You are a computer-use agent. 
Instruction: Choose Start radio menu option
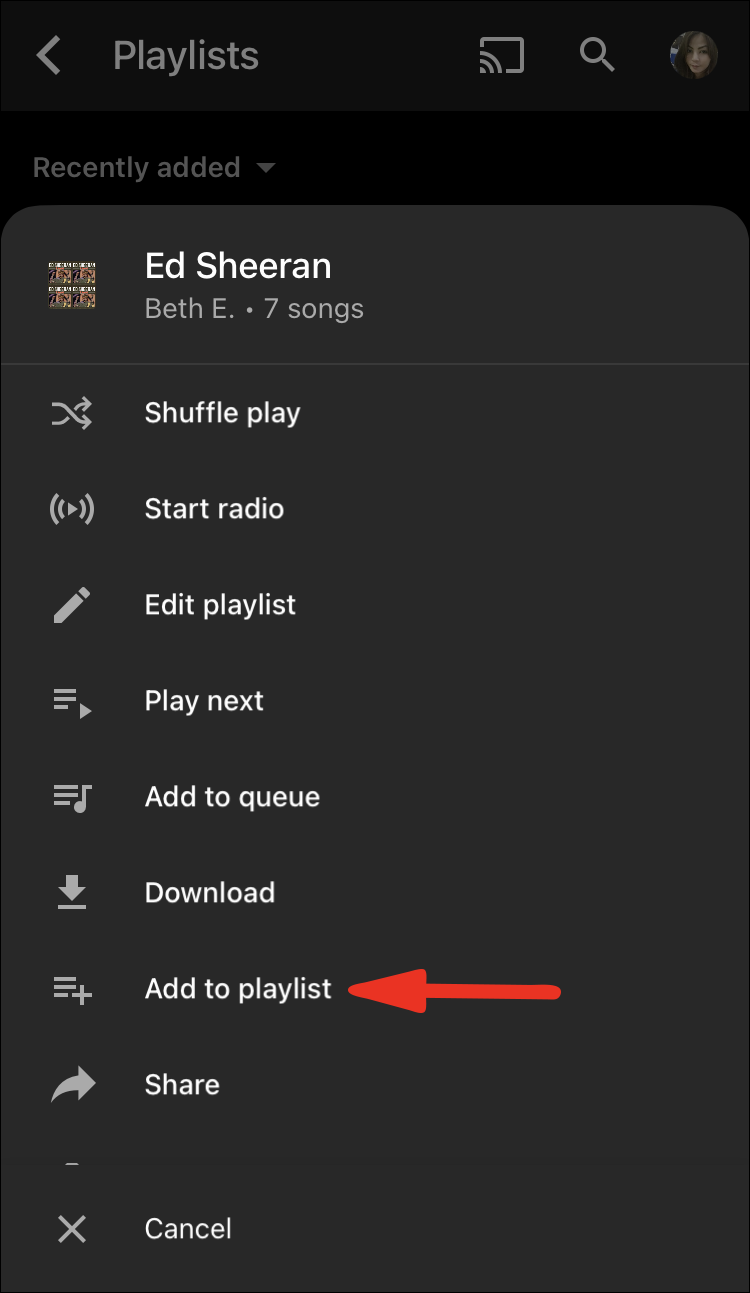(214, 509)
